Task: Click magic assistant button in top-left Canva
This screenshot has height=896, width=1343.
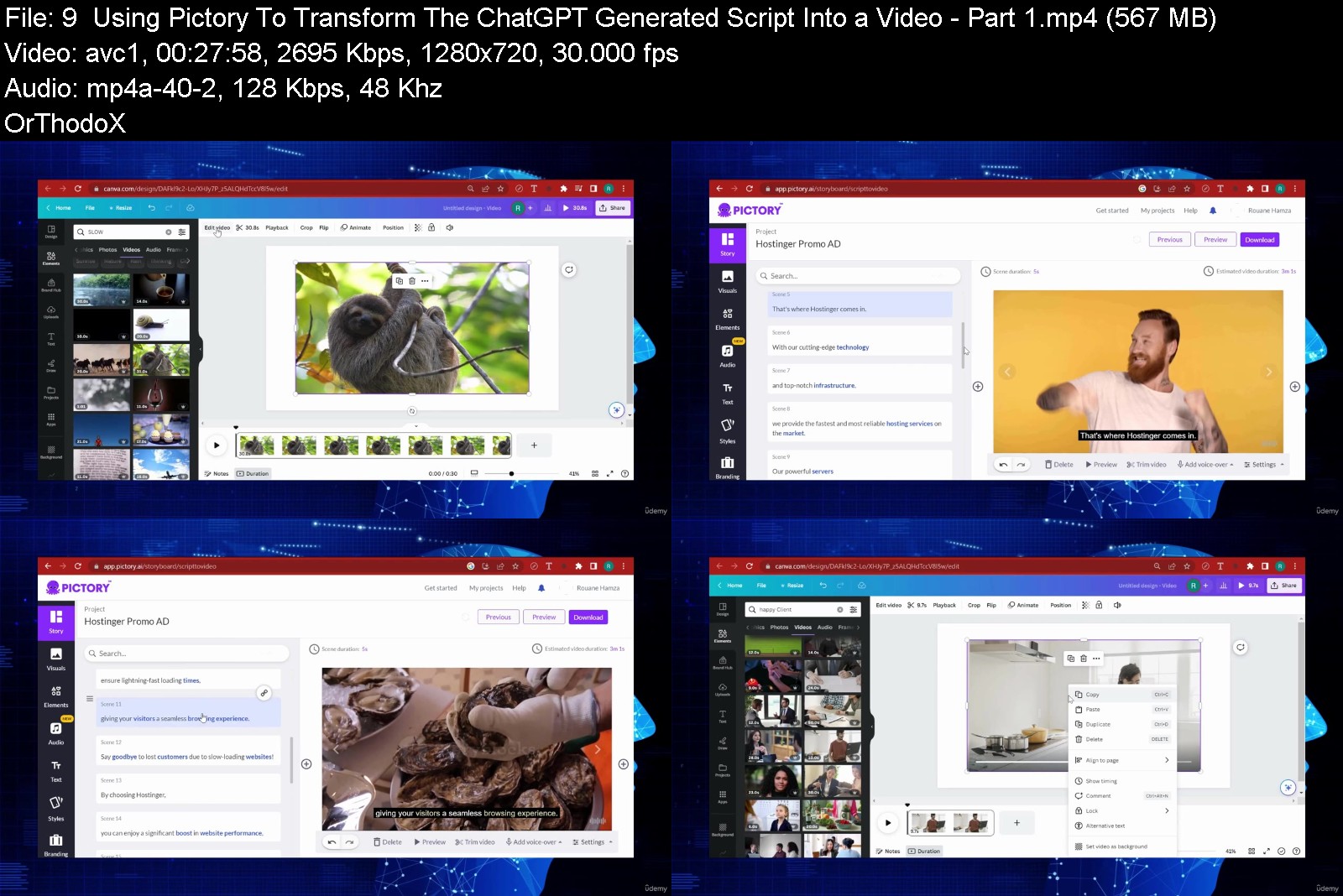Action: [617, 410]
